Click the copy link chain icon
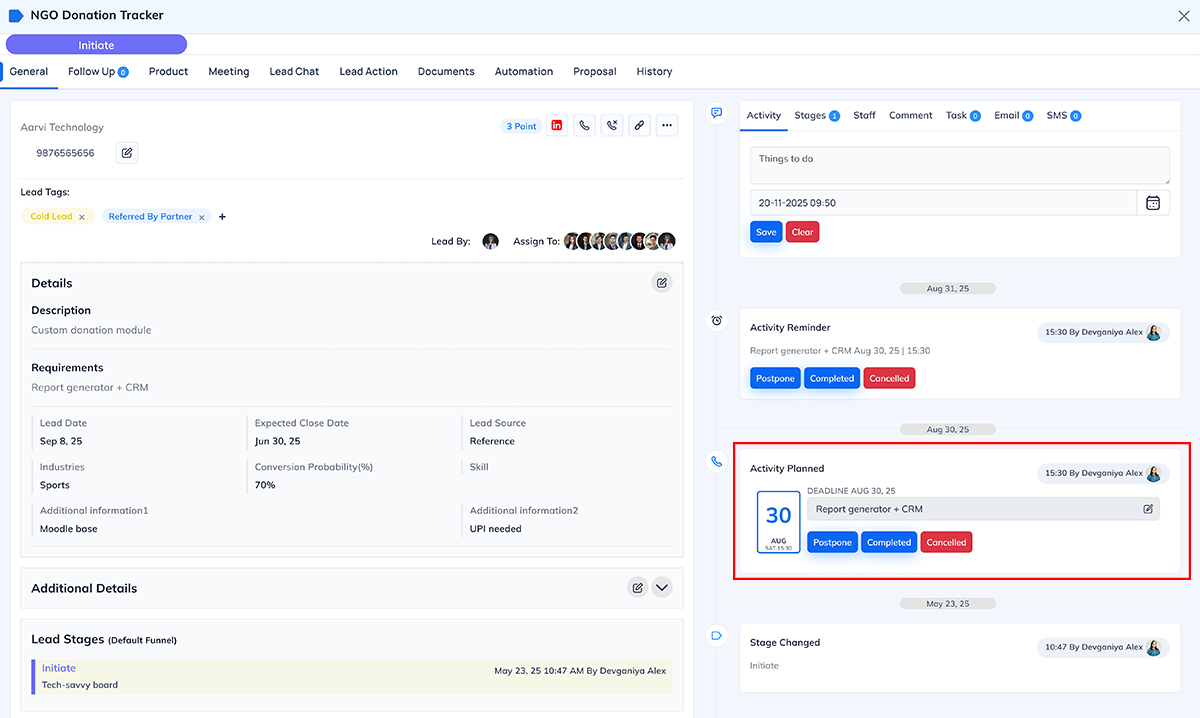This screenshot has width=1200, height=718. (639, 126)
